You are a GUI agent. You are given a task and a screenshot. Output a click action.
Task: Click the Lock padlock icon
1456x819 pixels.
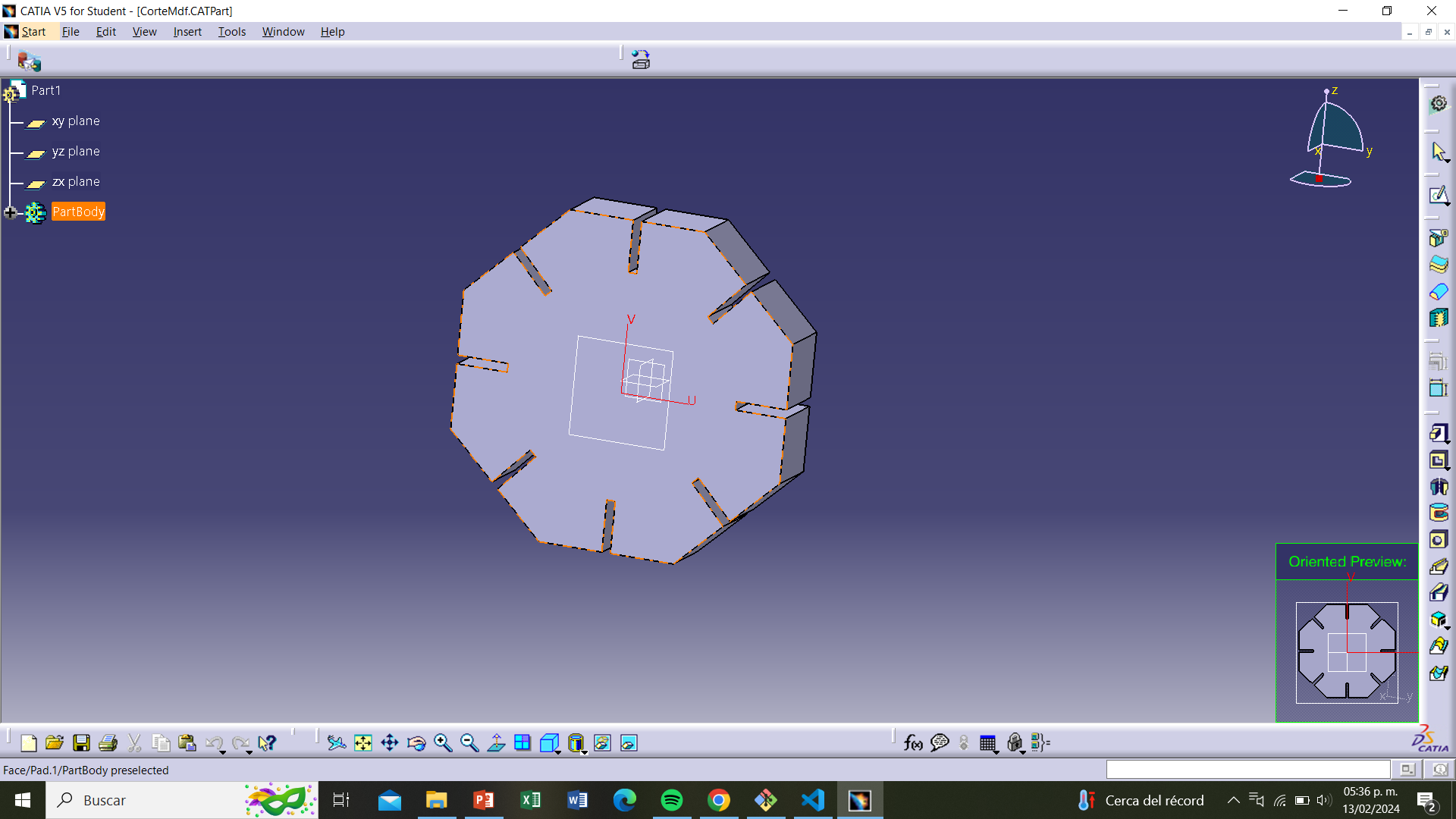pyautogui.click(x=1014, y=743)
